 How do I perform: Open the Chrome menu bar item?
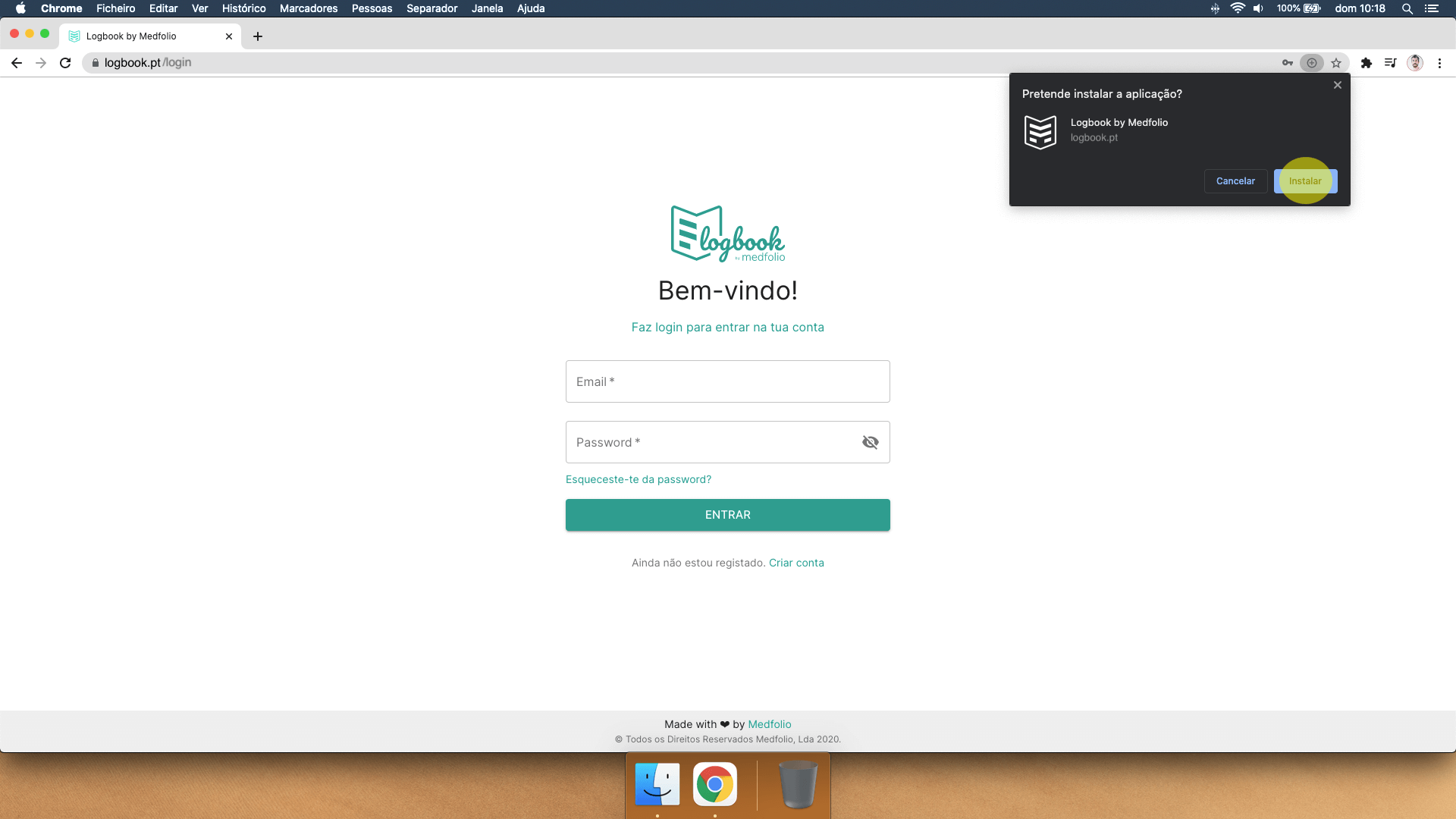(x=61, y=8)
